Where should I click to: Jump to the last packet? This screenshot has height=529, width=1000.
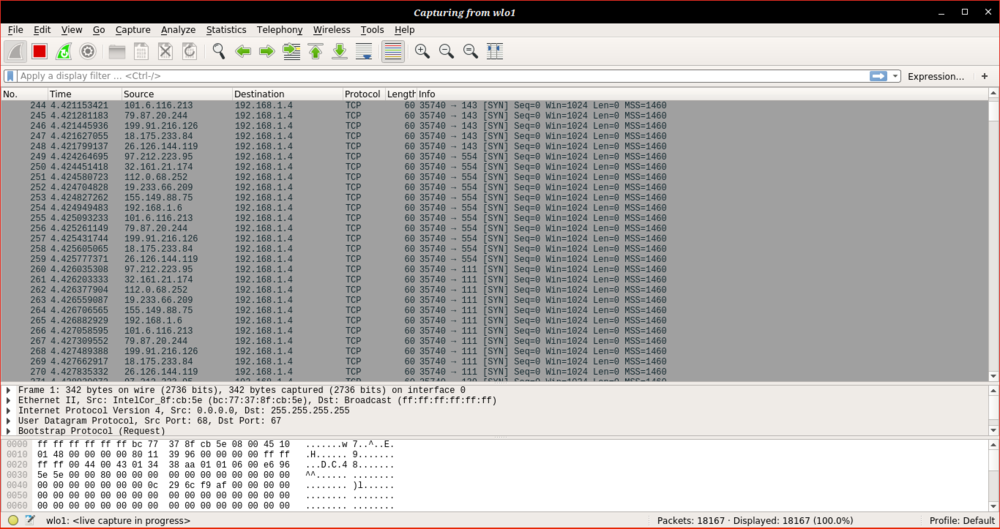point(340,51)
